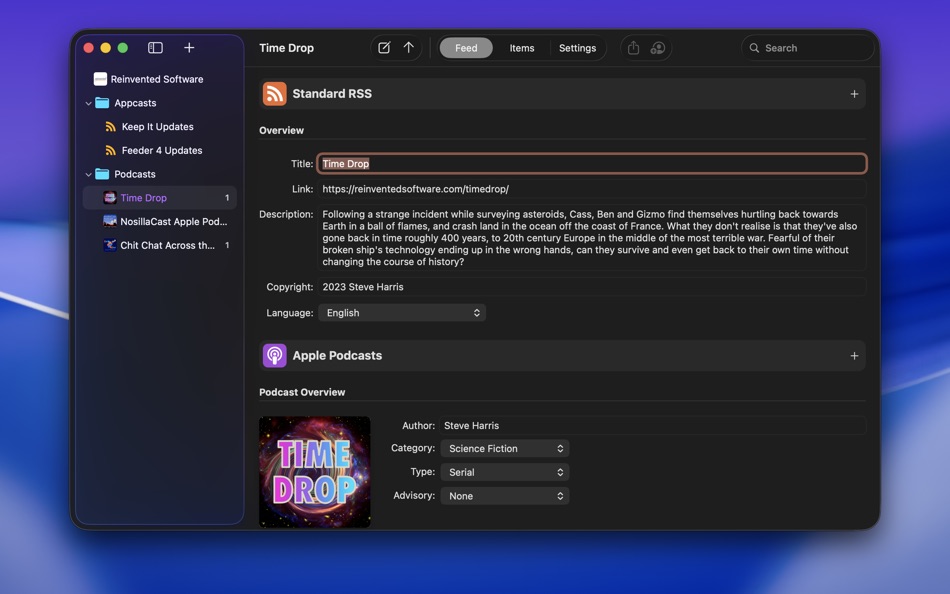Click the yellow minimize window button

point(105,48)
